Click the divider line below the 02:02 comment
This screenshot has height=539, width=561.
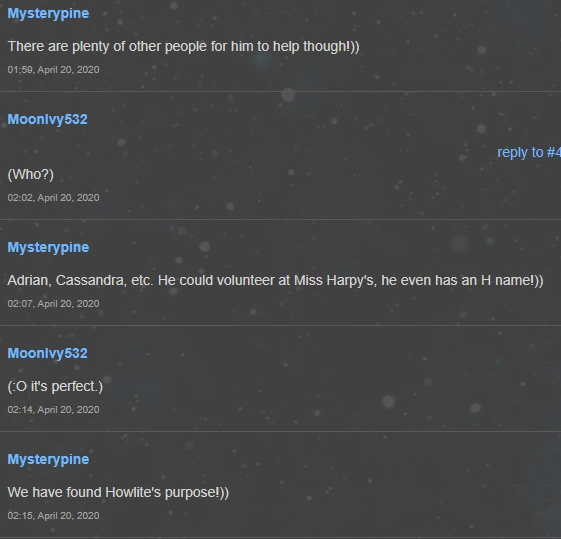point(280,219)
